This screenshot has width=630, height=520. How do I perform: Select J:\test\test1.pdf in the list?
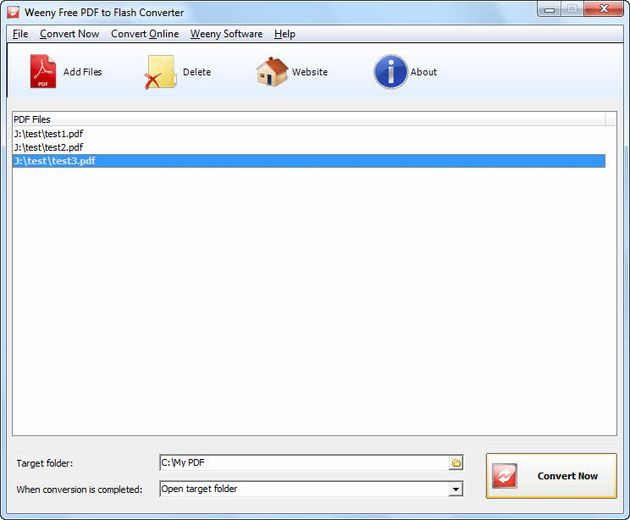coord(309,134)
